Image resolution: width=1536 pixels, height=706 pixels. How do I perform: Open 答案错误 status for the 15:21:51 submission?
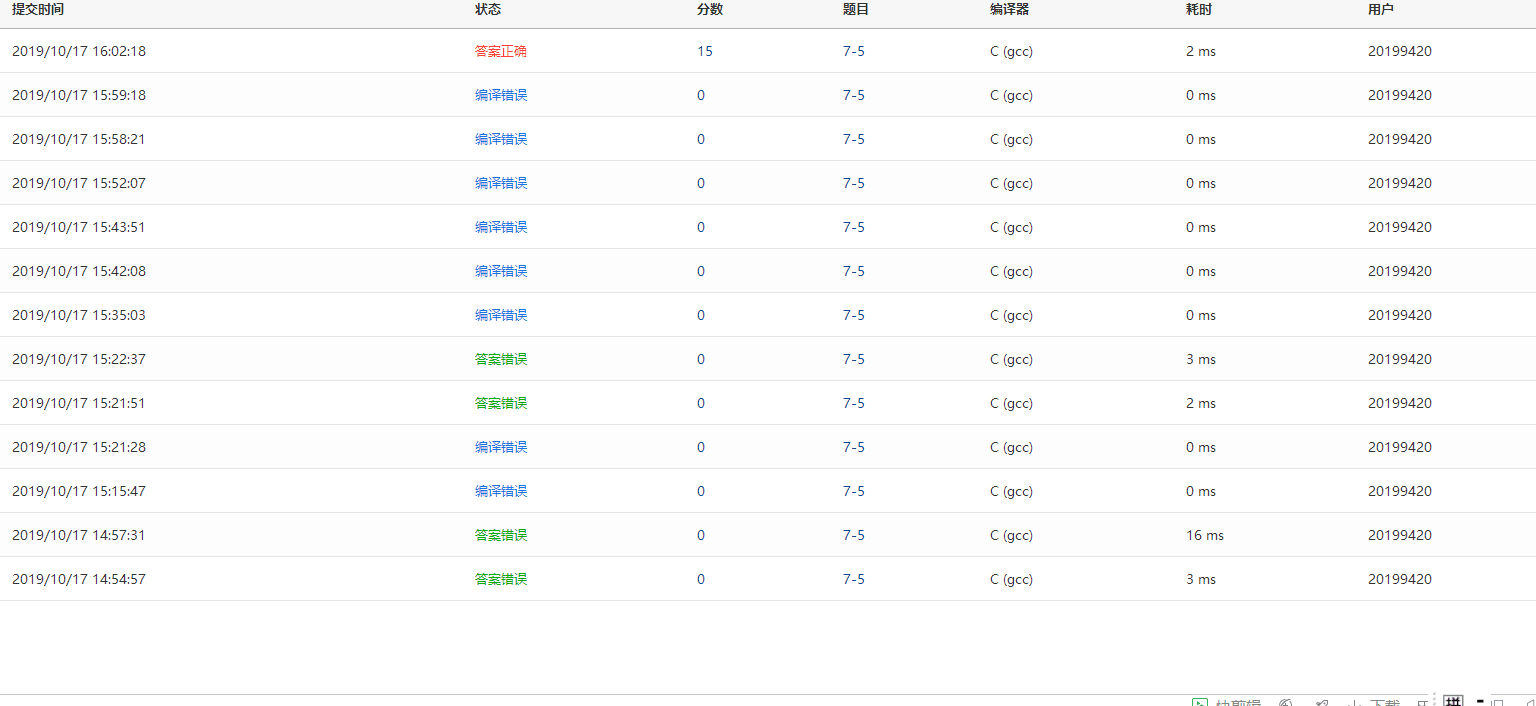click(x=501, y=403)
